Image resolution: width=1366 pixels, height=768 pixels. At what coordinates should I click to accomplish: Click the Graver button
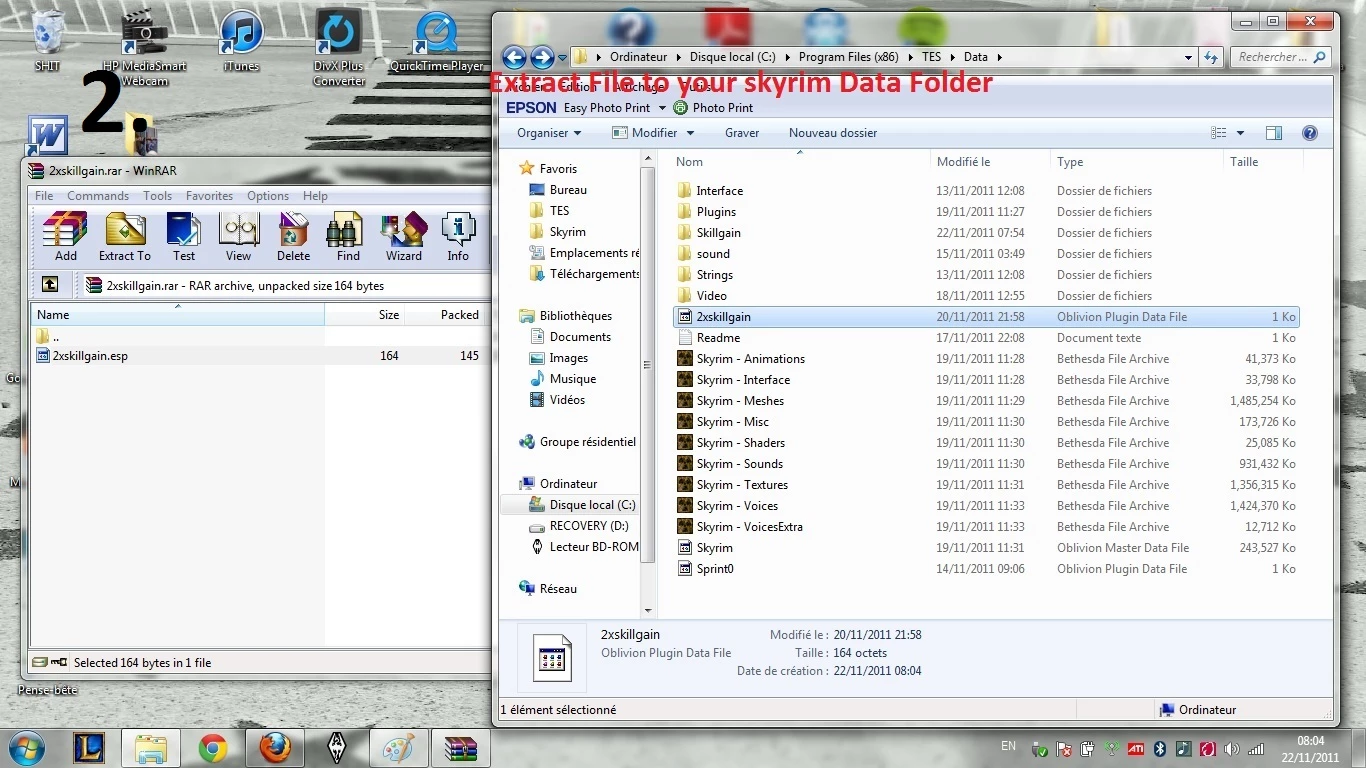[742, 133]
